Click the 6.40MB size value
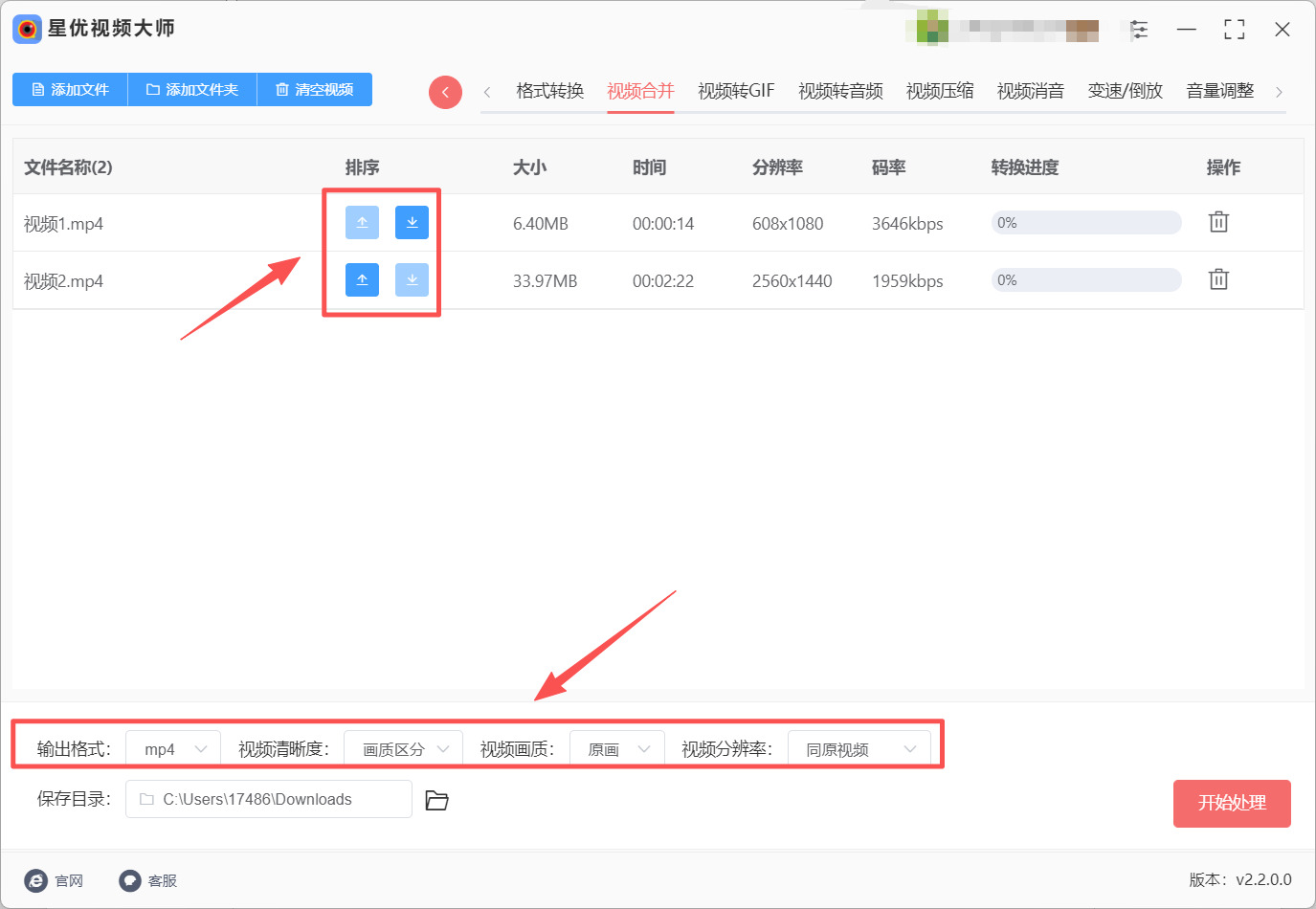 click(x=541, y=224)
